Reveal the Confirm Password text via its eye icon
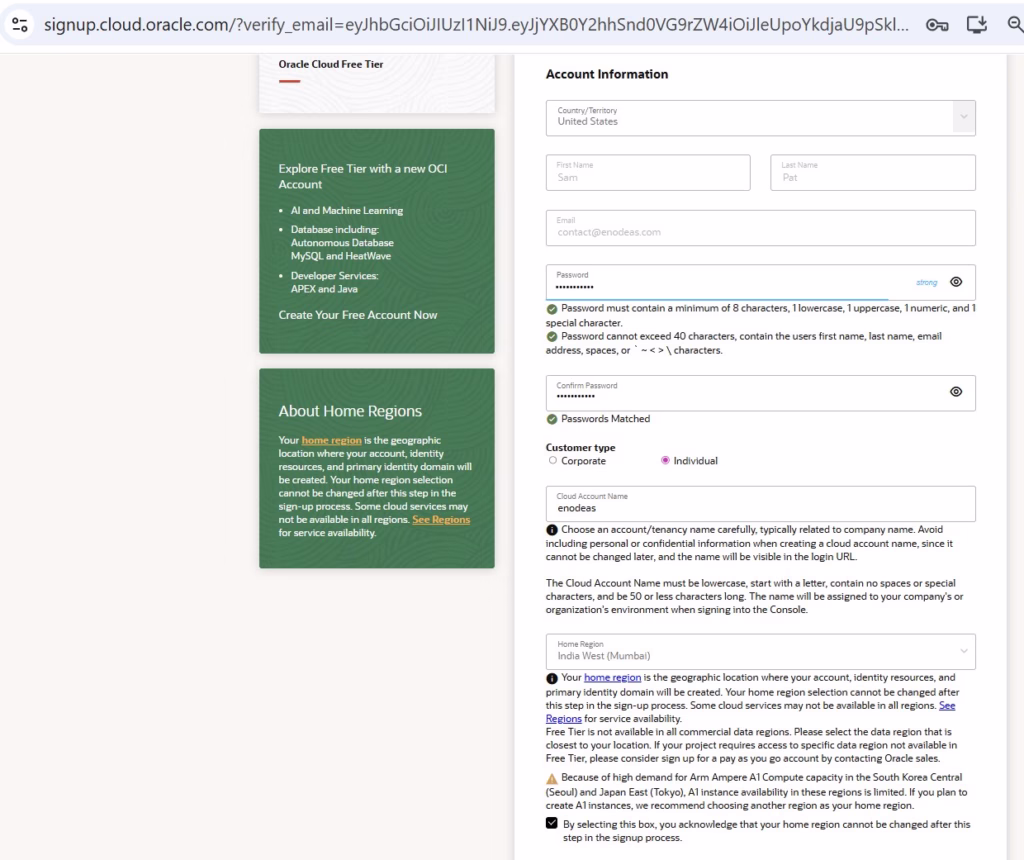This screenshot has width=1024, height=860. coord(957,392)
